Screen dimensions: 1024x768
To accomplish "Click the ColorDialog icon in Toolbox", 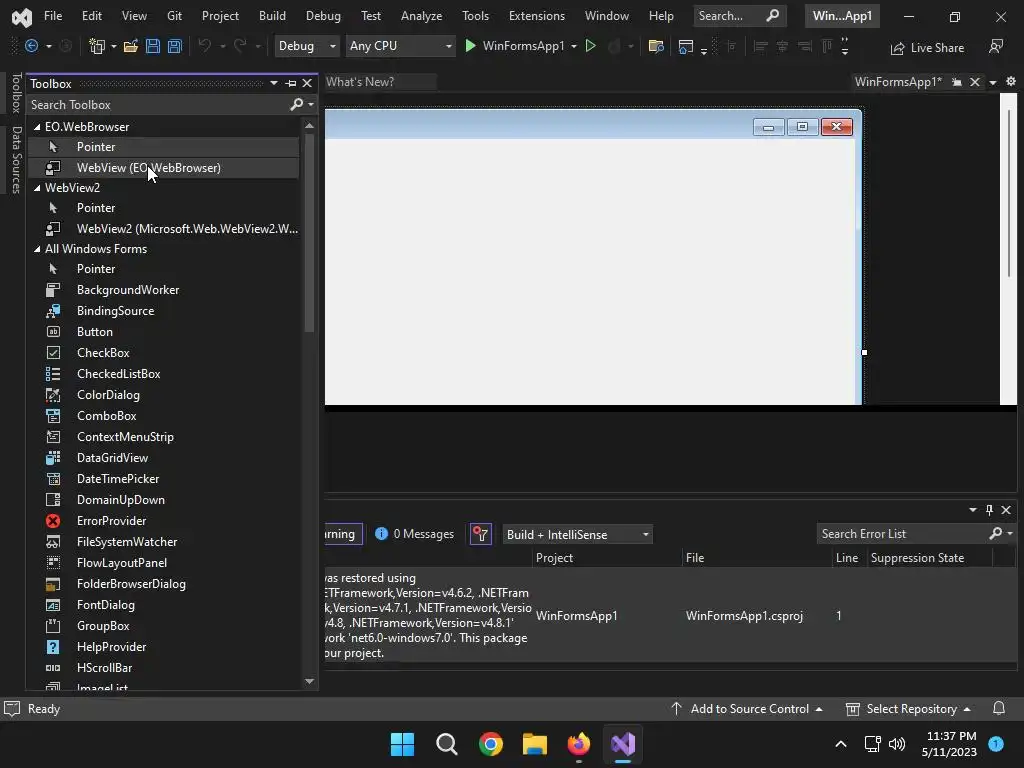I will click(53, 394).
